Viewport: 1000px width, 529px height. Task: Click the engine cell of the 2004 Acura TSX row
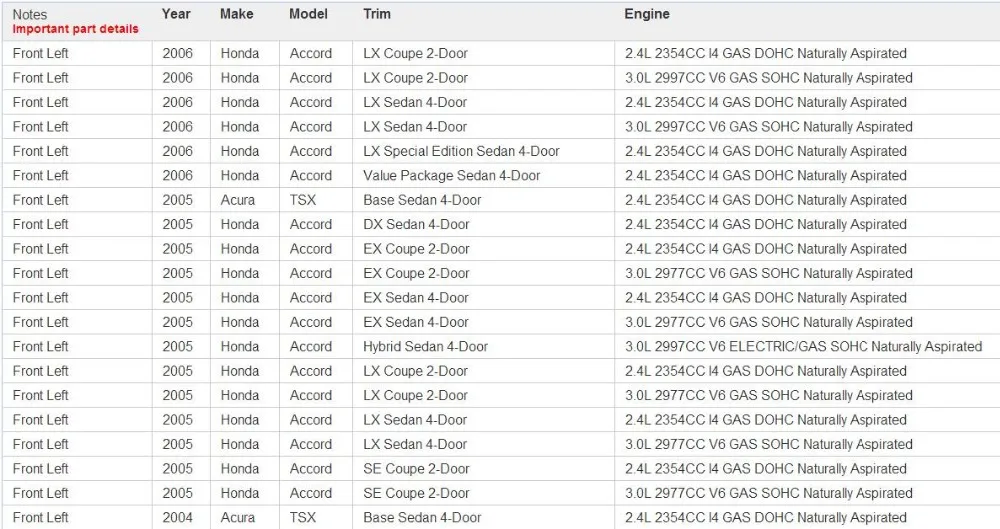766,518
